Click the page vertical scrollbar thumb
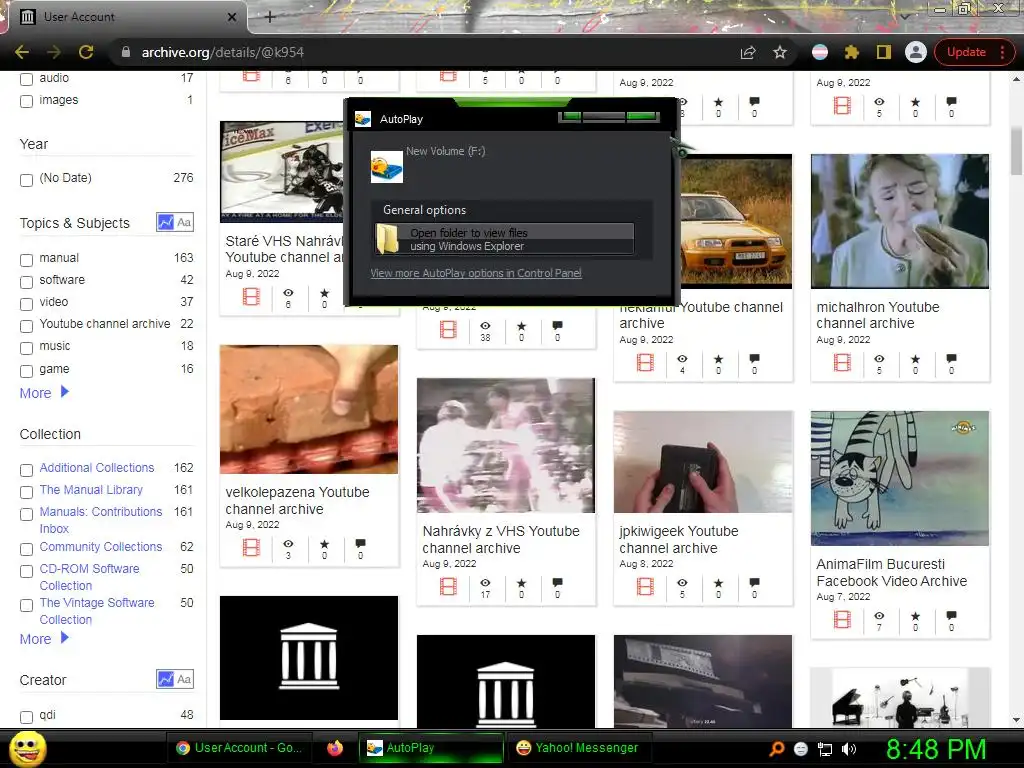This screenshot has width=1024, height=768. tap(1016, 152)
